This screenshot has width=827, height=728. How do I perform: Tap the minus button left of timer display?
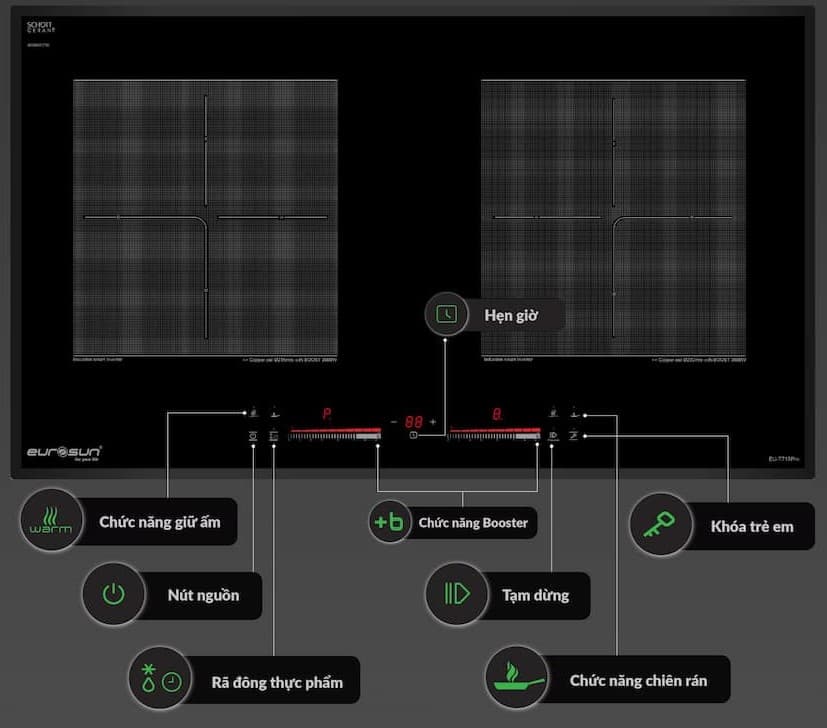point(394,422)
